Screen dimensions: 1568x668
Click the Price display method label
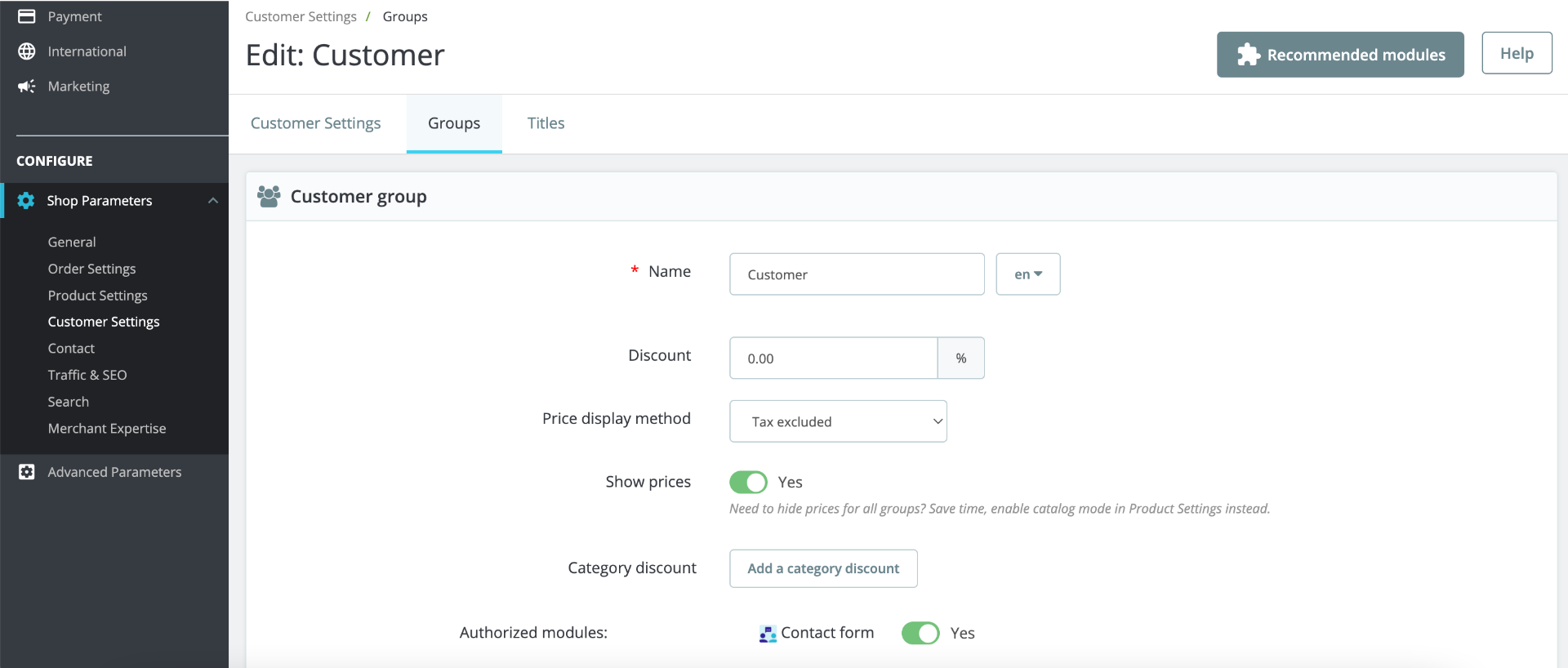point(617,419)
